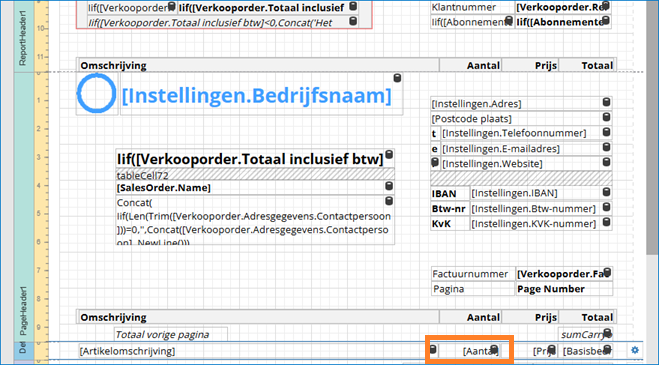Click the database icon on [Basisbed detail field

[607, 349]
